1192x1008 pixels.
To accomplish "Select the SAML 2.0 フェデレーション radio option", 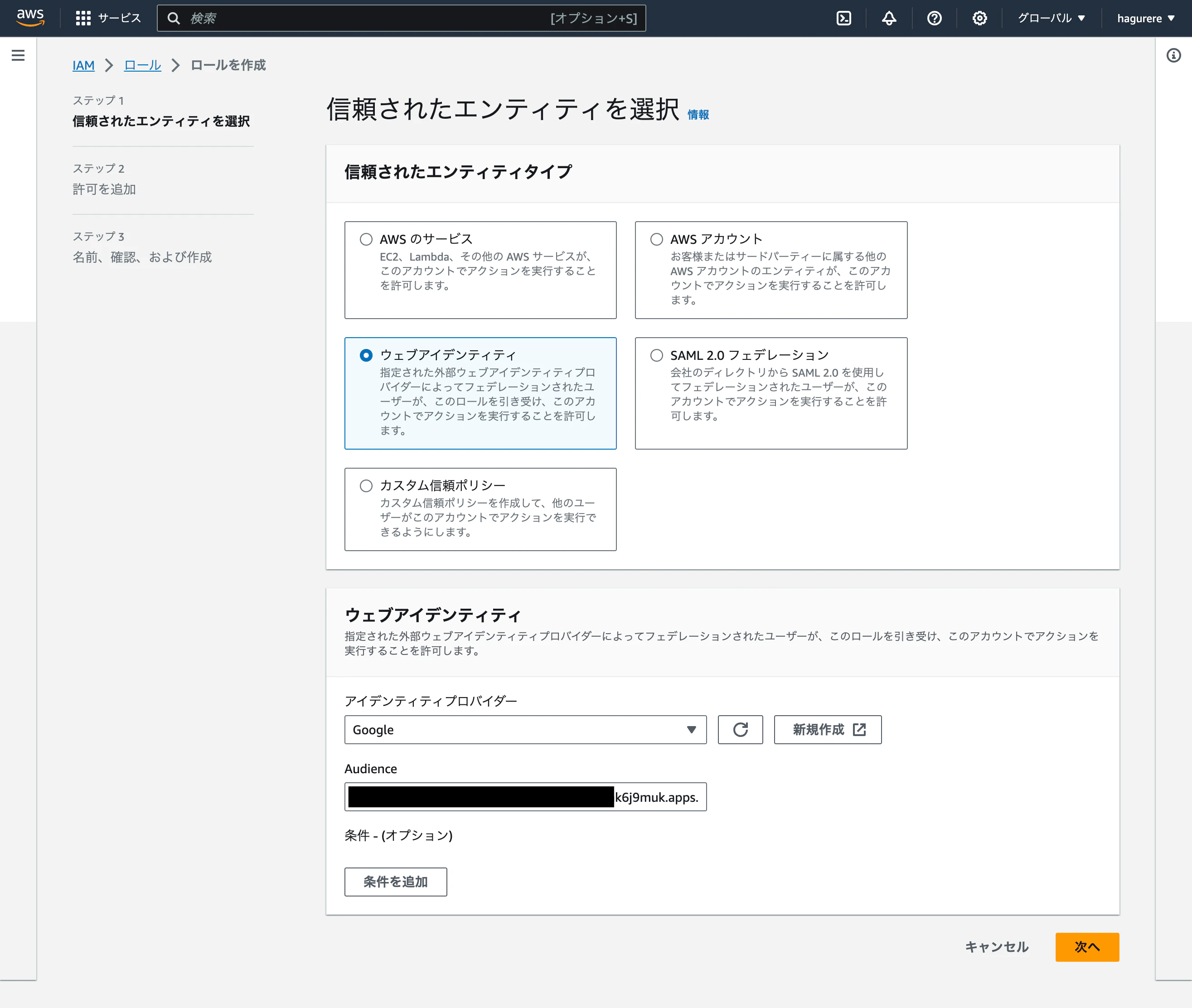I will pos(657,355).
